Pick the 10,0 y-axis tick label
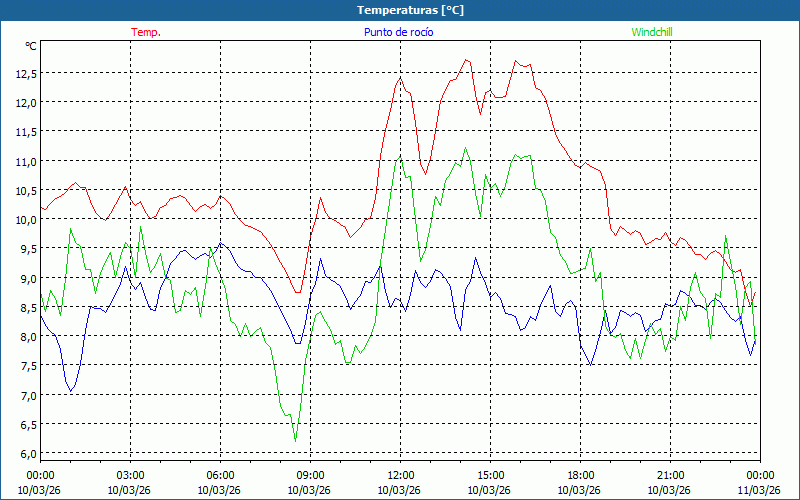This screenshot has height=500, width=800. [25, 219]
